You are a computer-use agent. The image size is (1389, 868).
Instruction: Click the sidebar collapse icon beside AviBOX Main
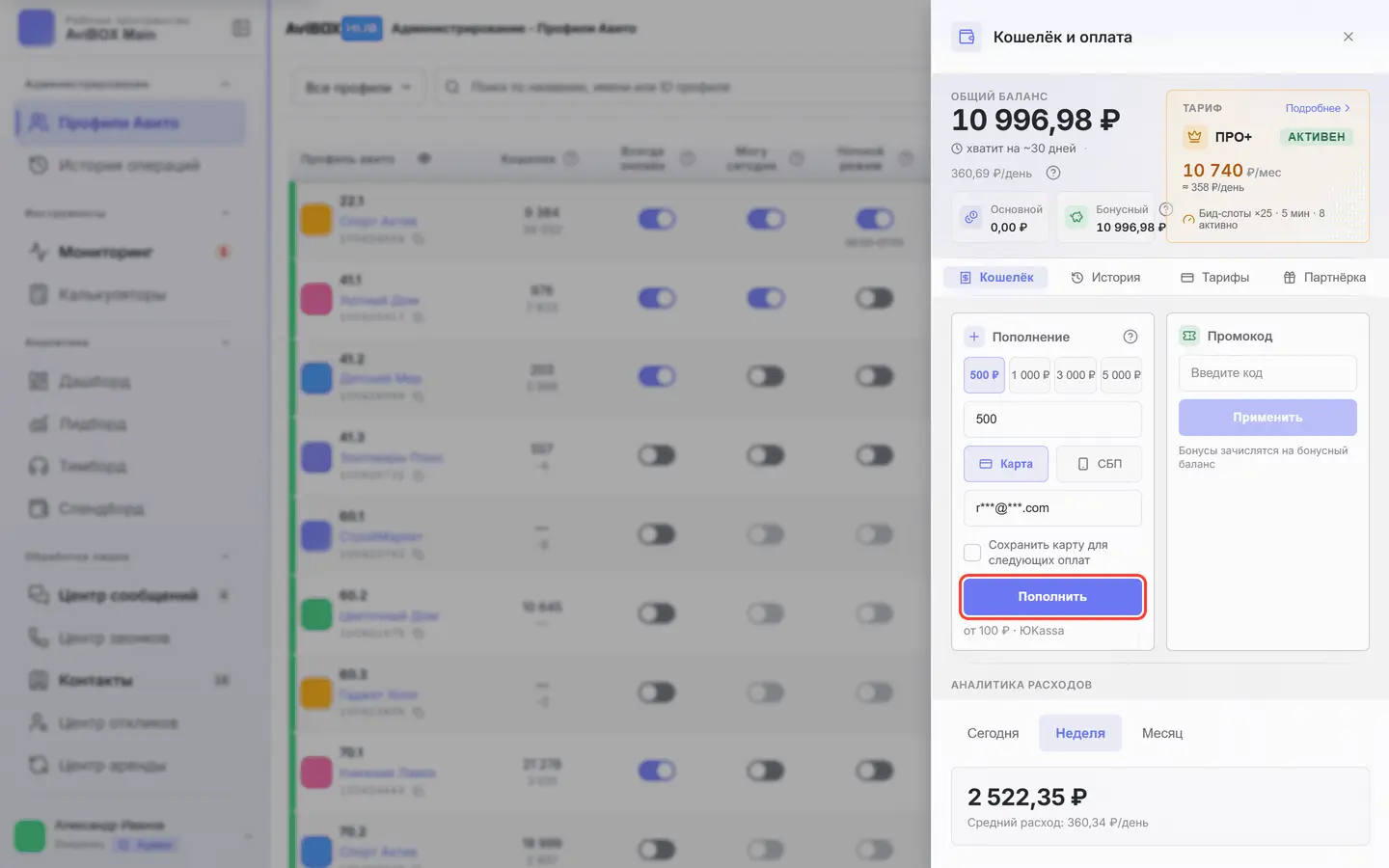point(241,29)
